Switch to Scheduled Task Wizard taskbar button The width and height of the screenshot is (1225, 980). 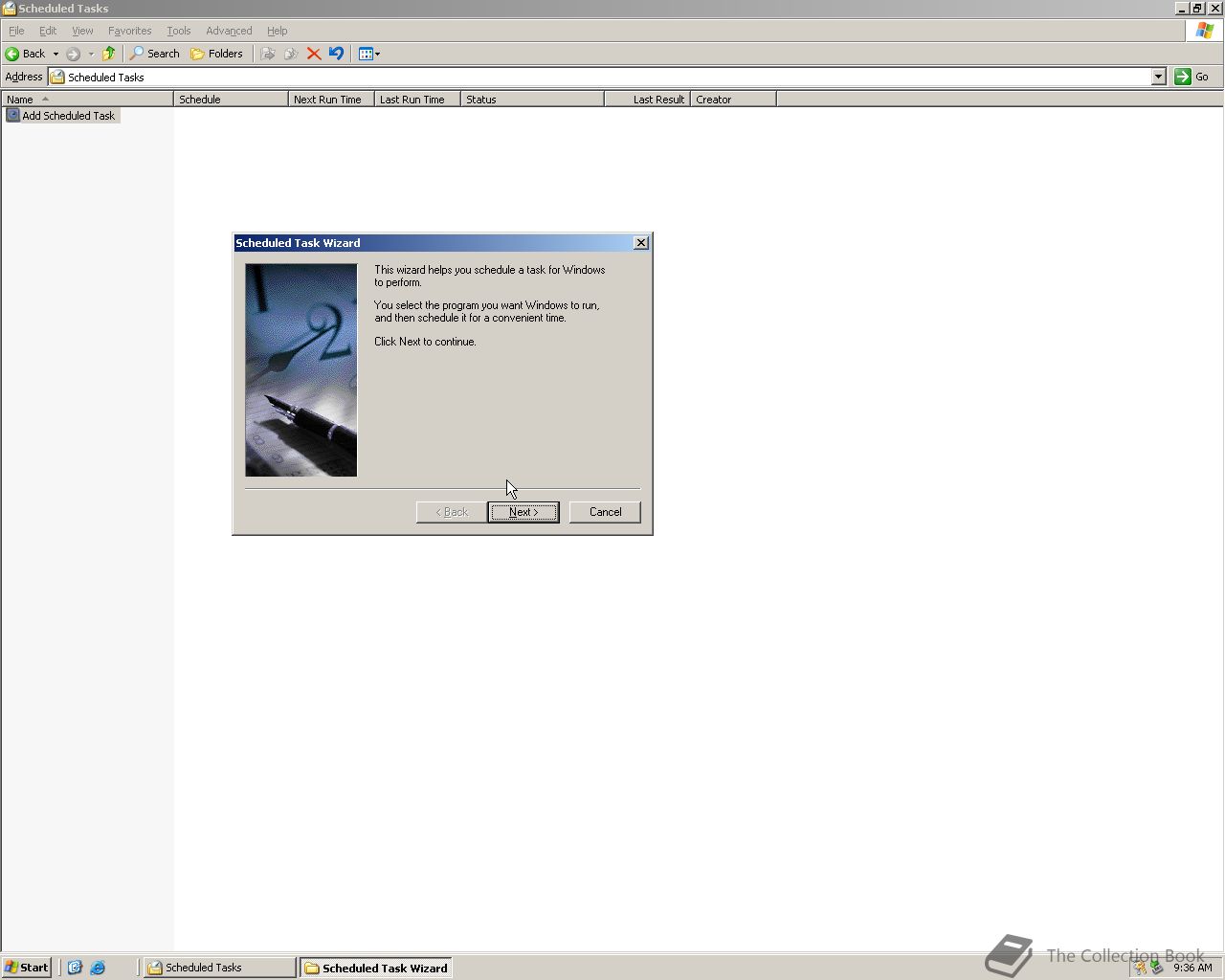(x=376, y=968)
